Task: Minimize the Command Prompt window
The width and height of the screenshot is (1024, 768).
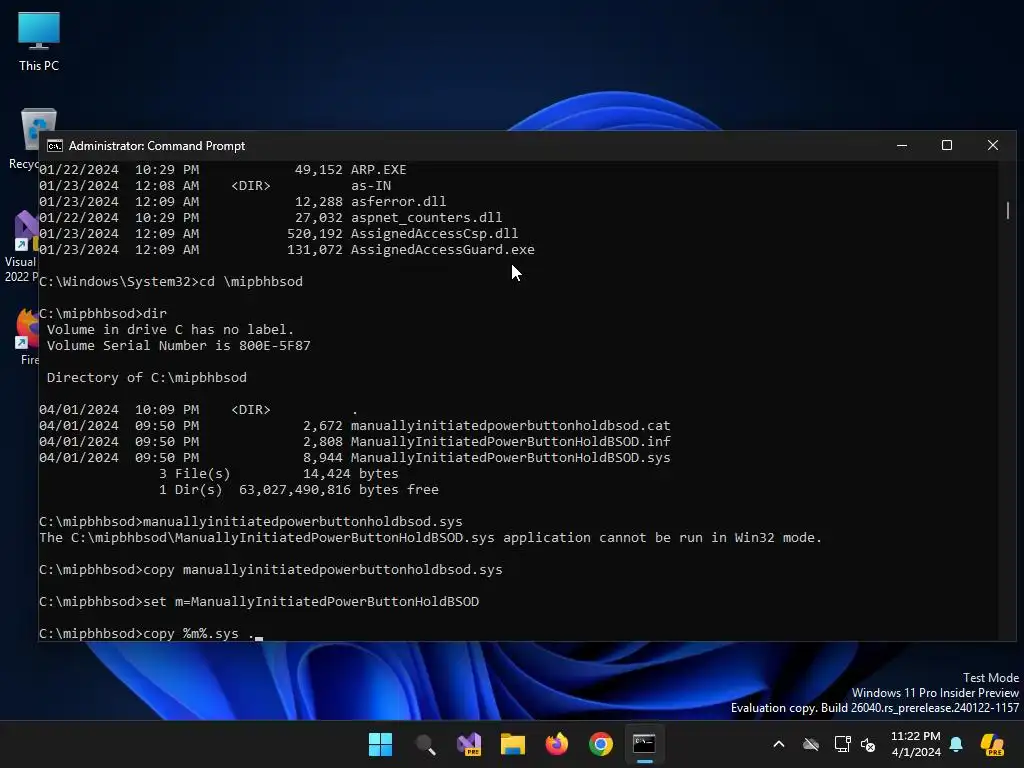Action: point(902,145)
